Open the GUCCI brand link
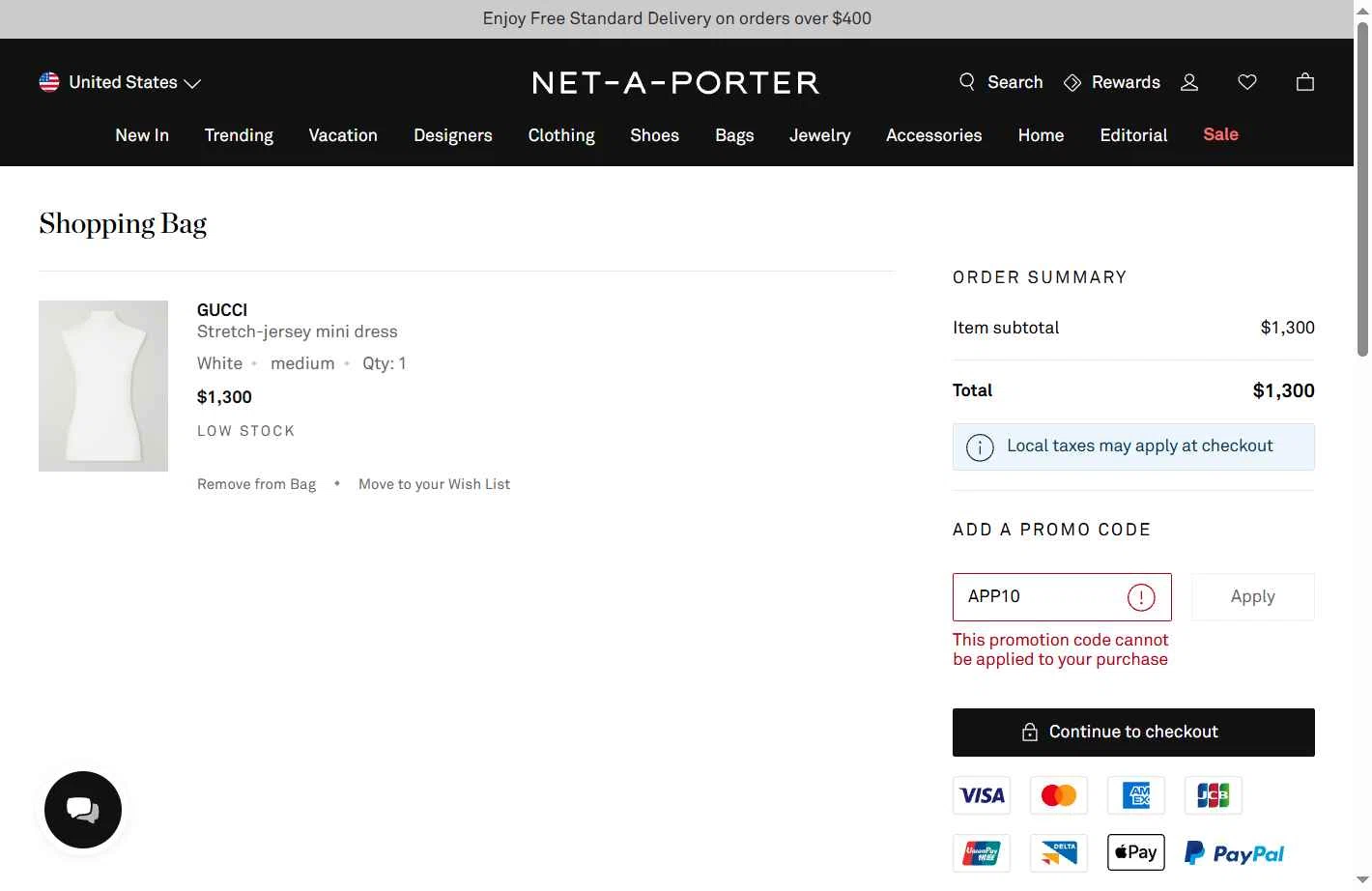The image size is (1372, 891). 222,310
